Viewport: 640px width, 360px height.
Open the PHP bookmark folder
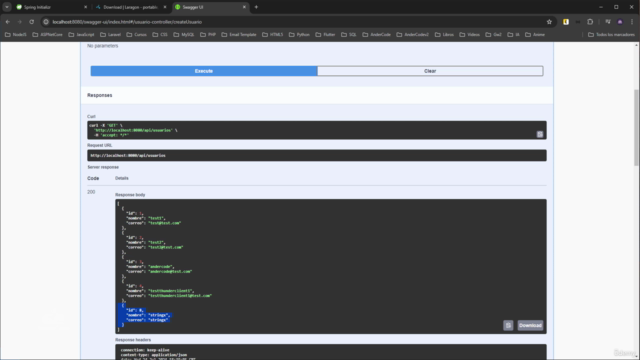[x=208, y=35]
